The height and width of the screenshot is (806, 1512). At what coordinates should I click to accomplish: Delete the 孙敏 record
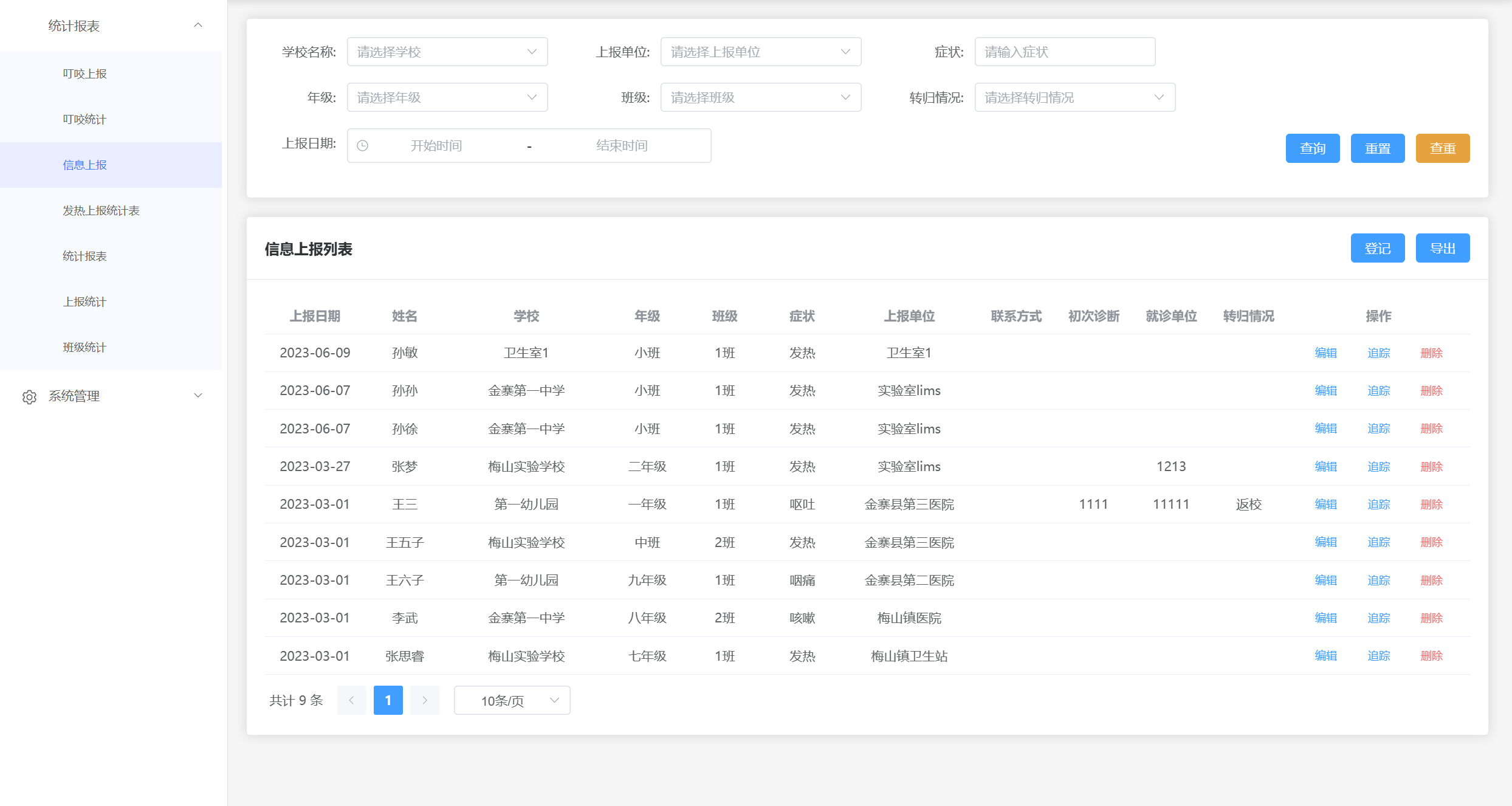[x=1431, y=353]
